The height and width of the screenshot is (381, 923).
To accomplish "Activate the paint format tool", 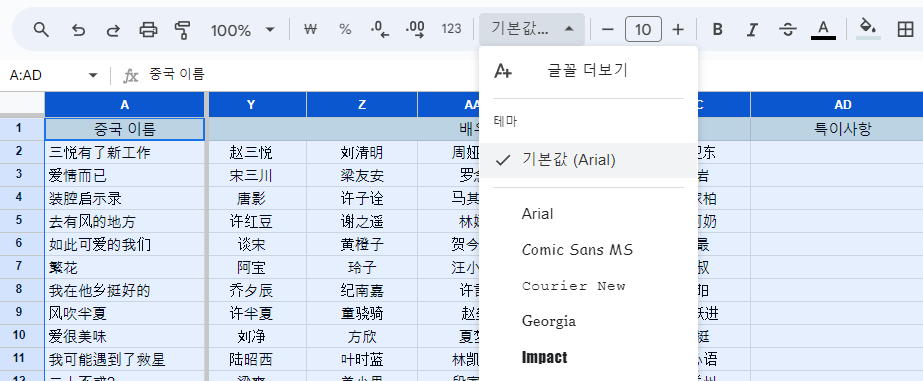I will pos(183,29).
